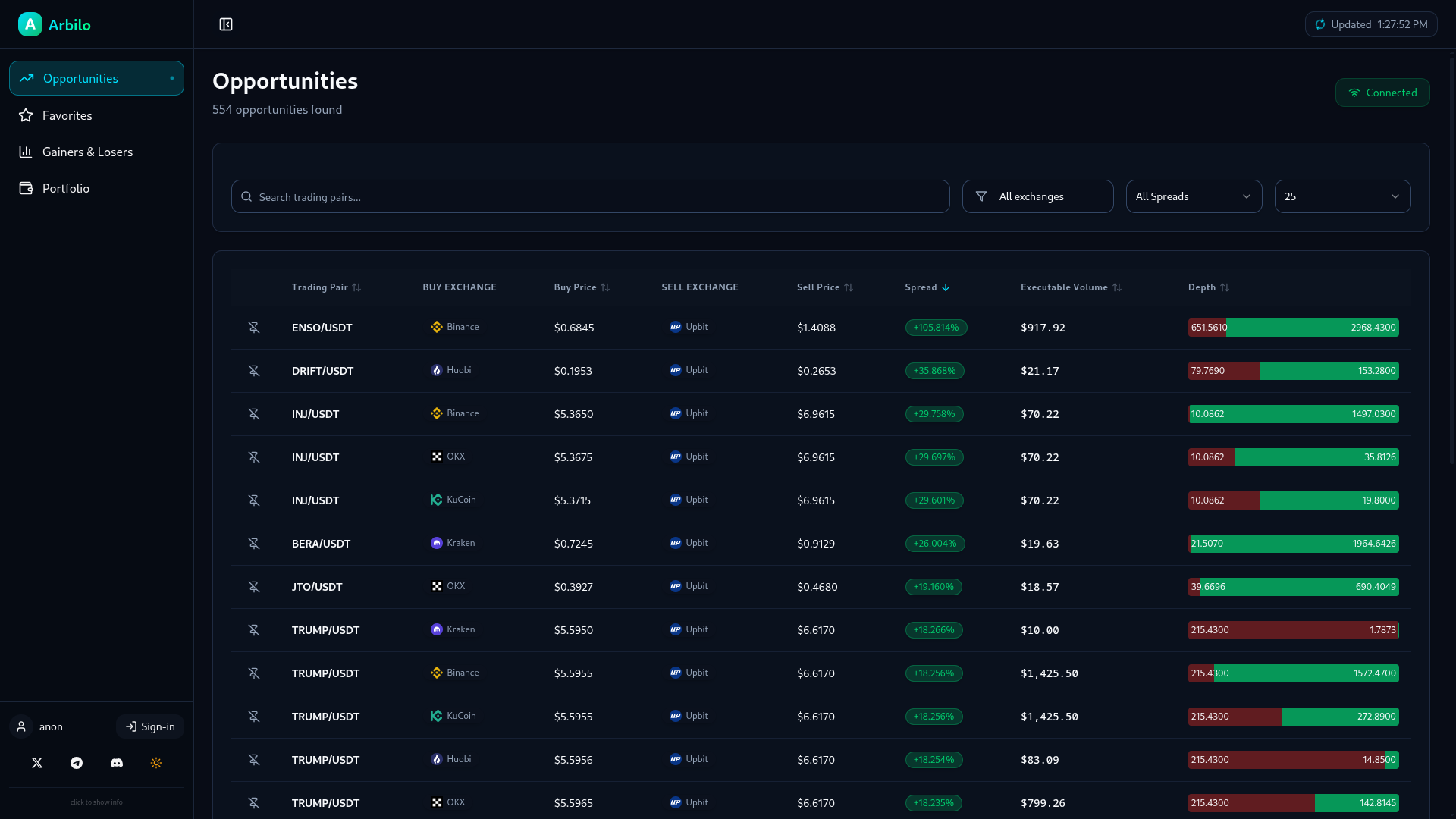Click the refresh icon in the Updated badge
The height and width of the screenshot is (819, 1456).
point(1319,24)
